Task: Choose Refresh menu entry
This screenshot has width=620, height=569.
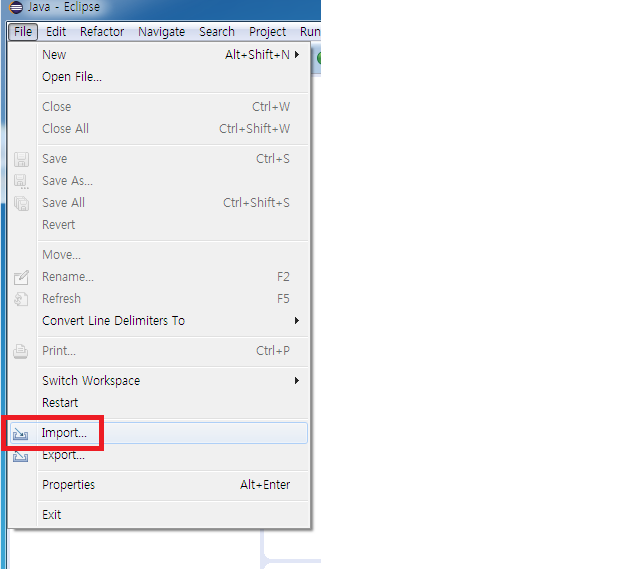Action: (173, 299)
